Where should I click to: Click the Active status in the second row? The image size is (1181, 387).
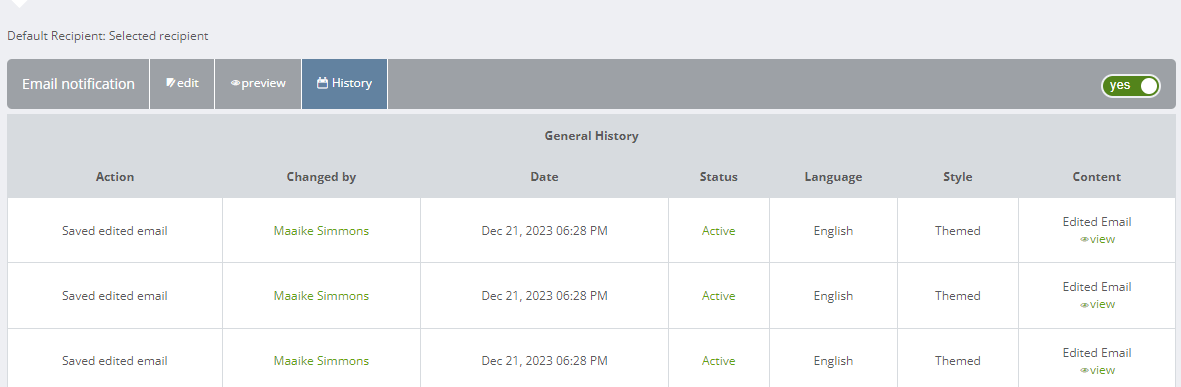click(719, 296)
